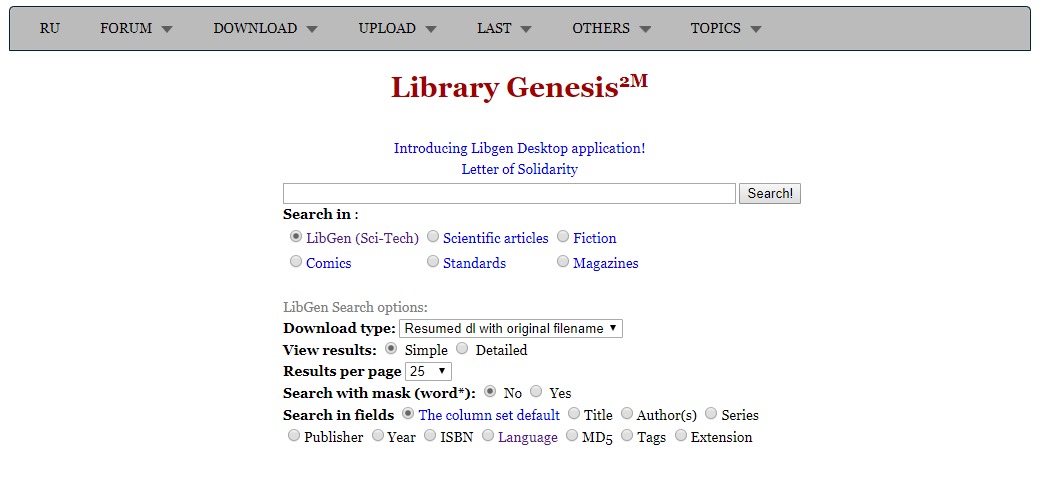Image resolution: width=1042 pixels, height=484 pixels.
Task: Open the Download type dropdown
Action: click(510, 328)
